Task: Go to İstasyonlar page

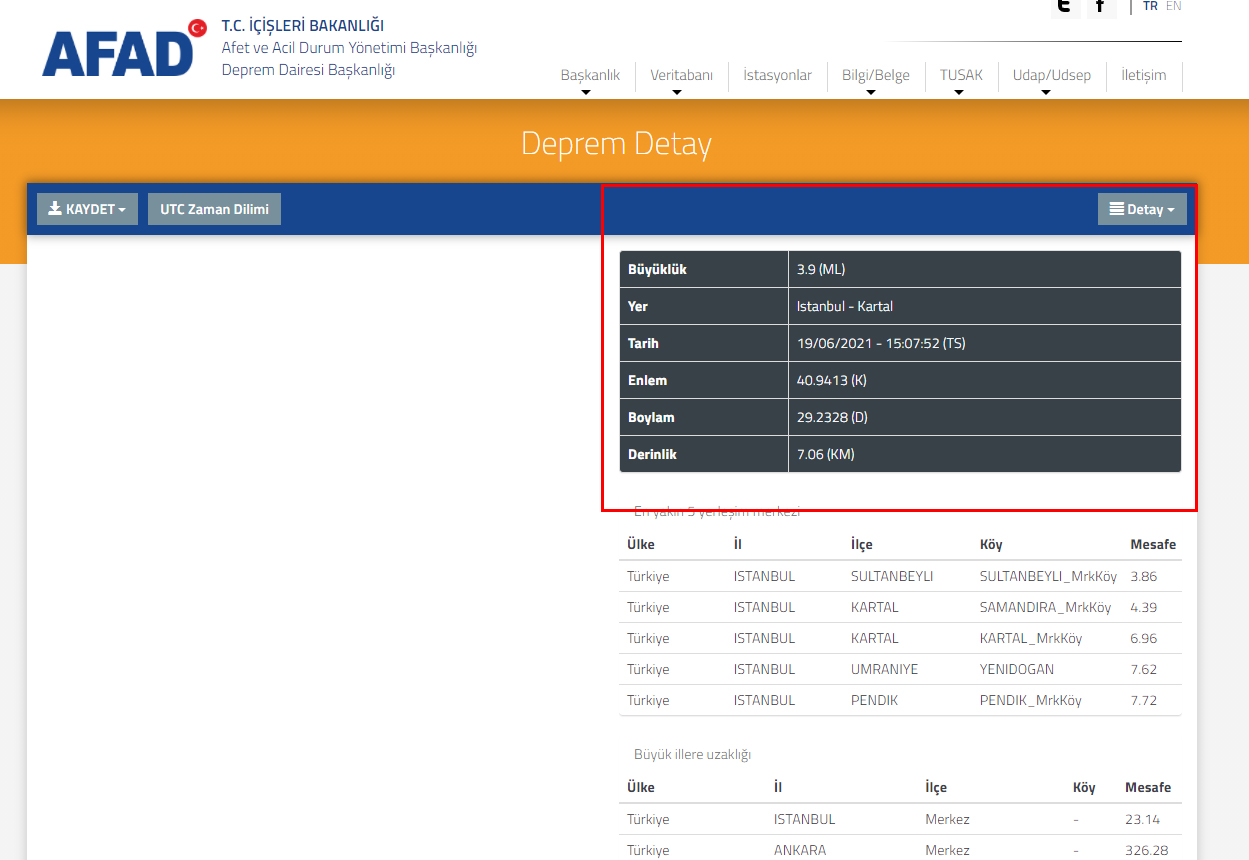Action: [x=777, y=75]
